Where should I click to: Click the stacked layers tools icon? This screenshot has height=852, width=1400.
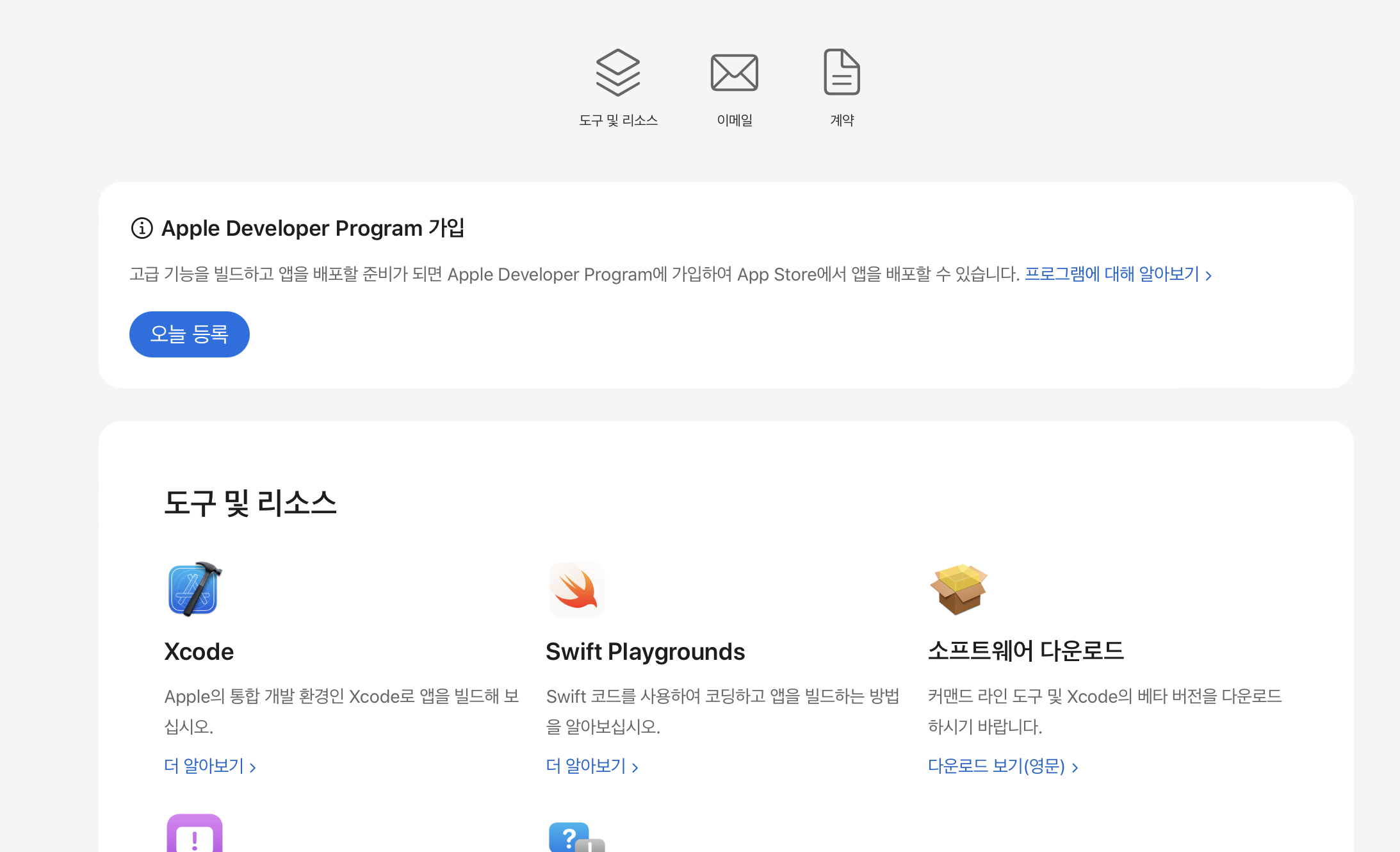(617, 72)
